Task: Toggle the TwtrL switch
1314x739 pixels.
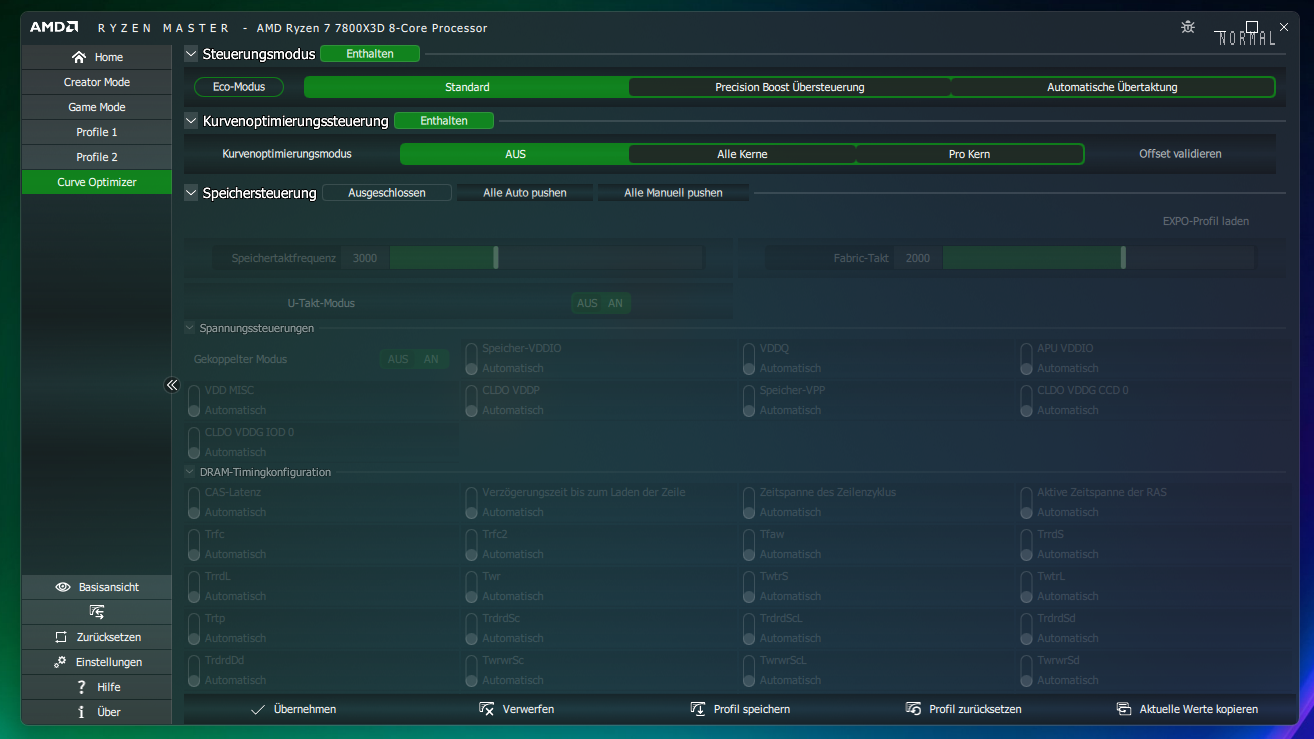Action: coord(1026,586)
